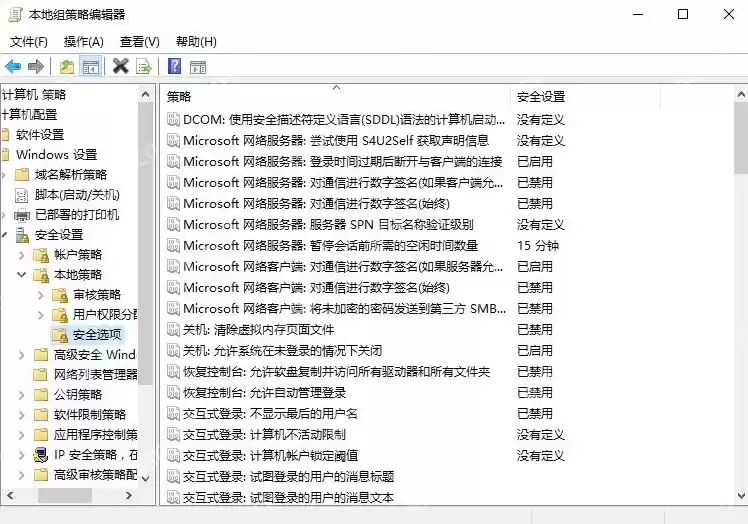
Task: Click the Export list toolbar icon
Action: [x=144, y=66]
